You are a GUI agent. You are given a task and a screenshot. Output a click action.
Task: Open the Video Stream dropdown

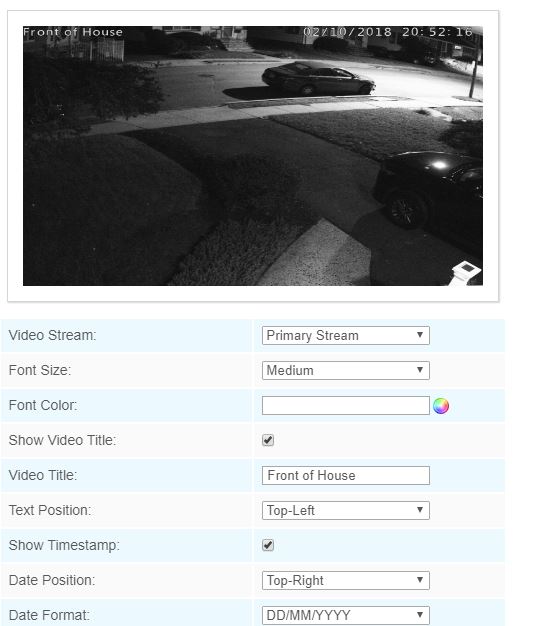(x=346, y=335)
